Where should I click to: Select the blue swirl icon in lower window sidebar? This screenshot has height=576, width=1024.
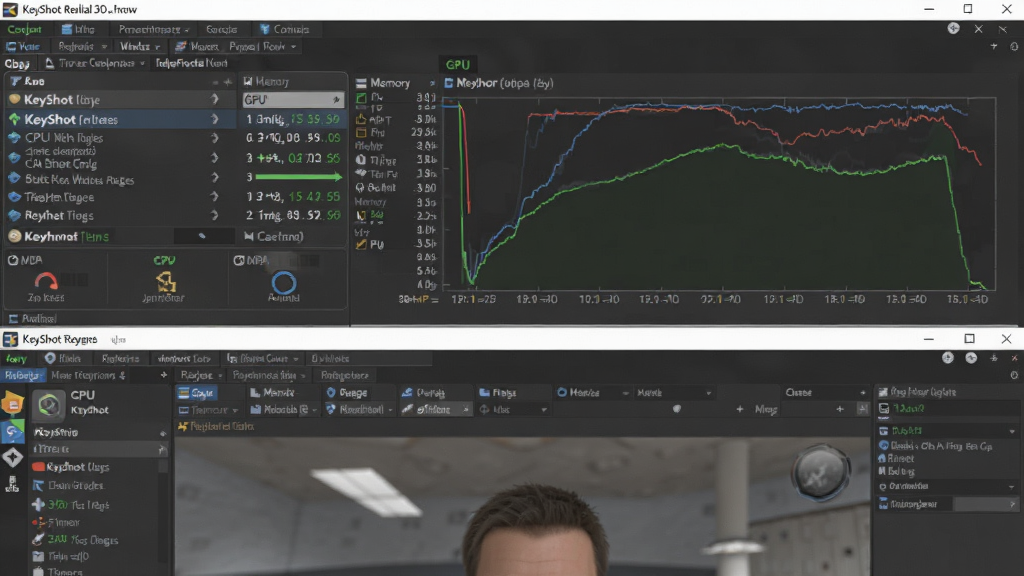(x=12, y=431)
